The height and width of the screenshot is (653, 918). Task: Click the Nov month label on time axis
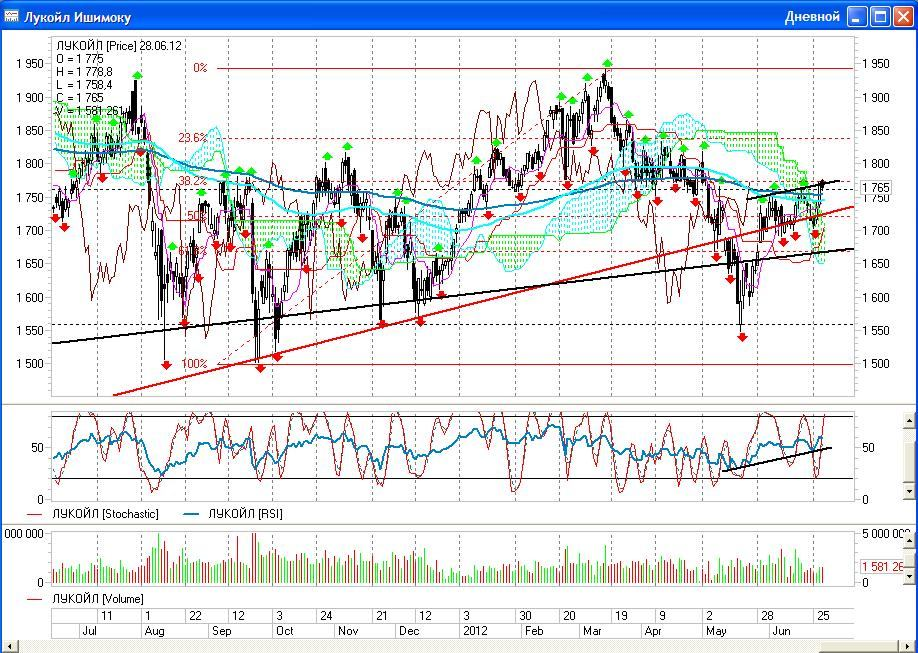point(348,631)
